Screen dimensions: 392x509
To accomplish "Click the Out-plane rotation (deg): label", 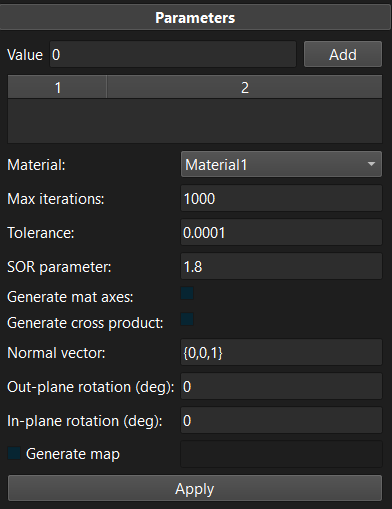I will click(91, 387).
